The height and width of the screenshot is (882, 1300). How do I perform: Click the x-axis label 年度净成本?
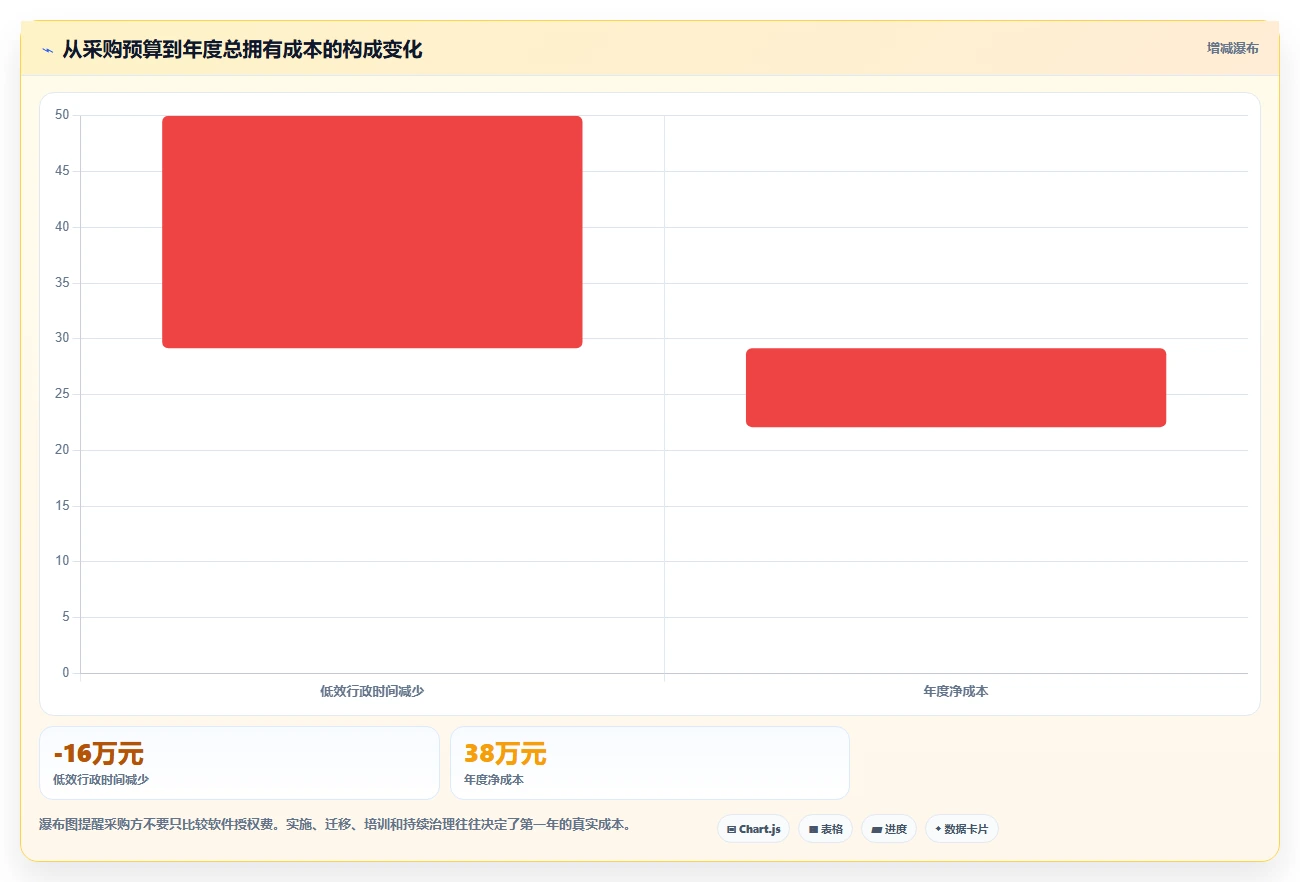click(956, 691)
